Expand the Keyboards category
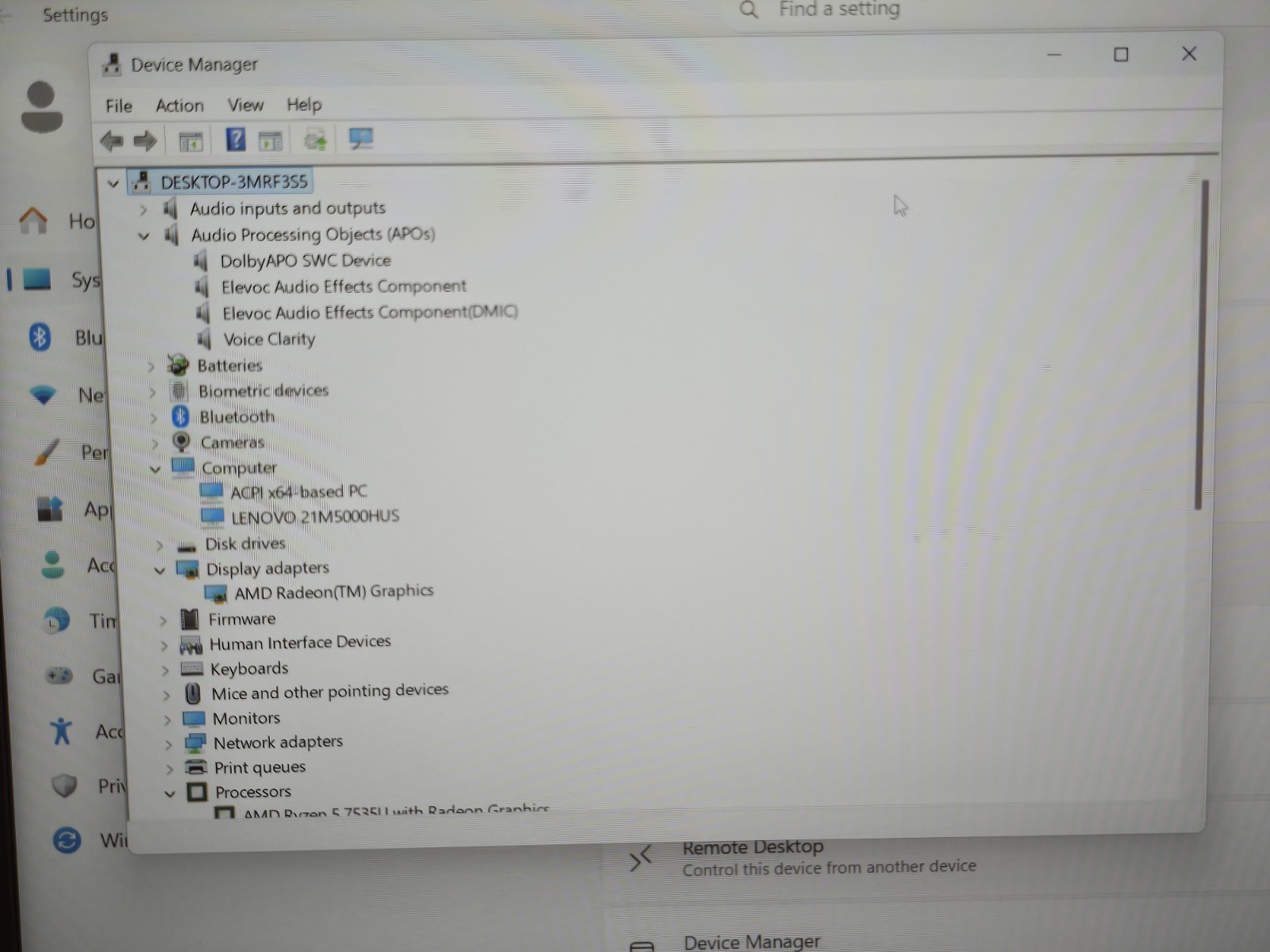The image size is (1270, 952). [x=165, y=670]
